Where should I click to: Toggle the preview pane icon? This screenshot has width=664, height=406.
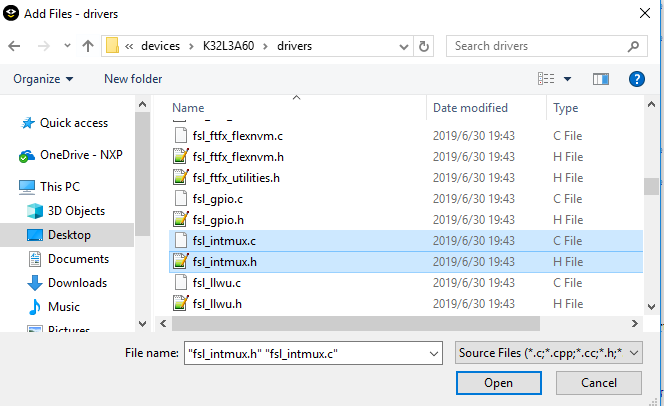(601, 78)
